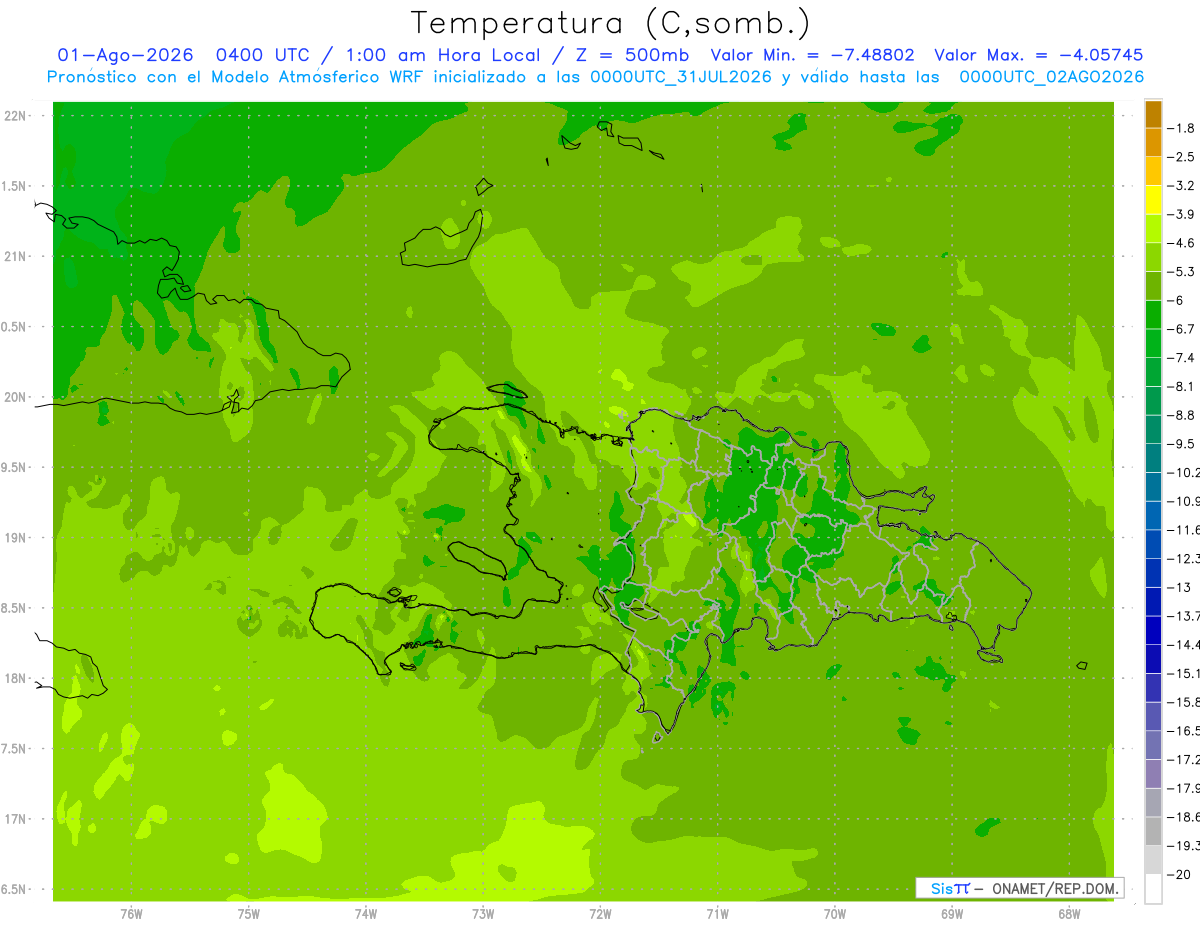Click the "-3.9" colorbar label
This screenshot has height=927, width=1200.
coord(1182,214)
